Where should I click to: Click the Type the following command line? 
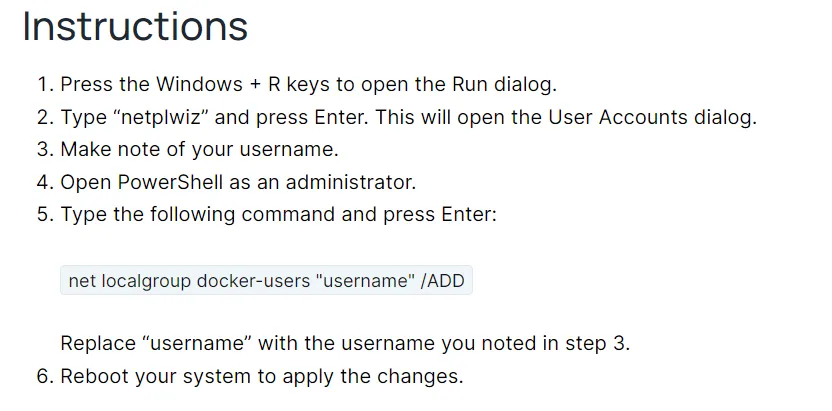point(279,214)
